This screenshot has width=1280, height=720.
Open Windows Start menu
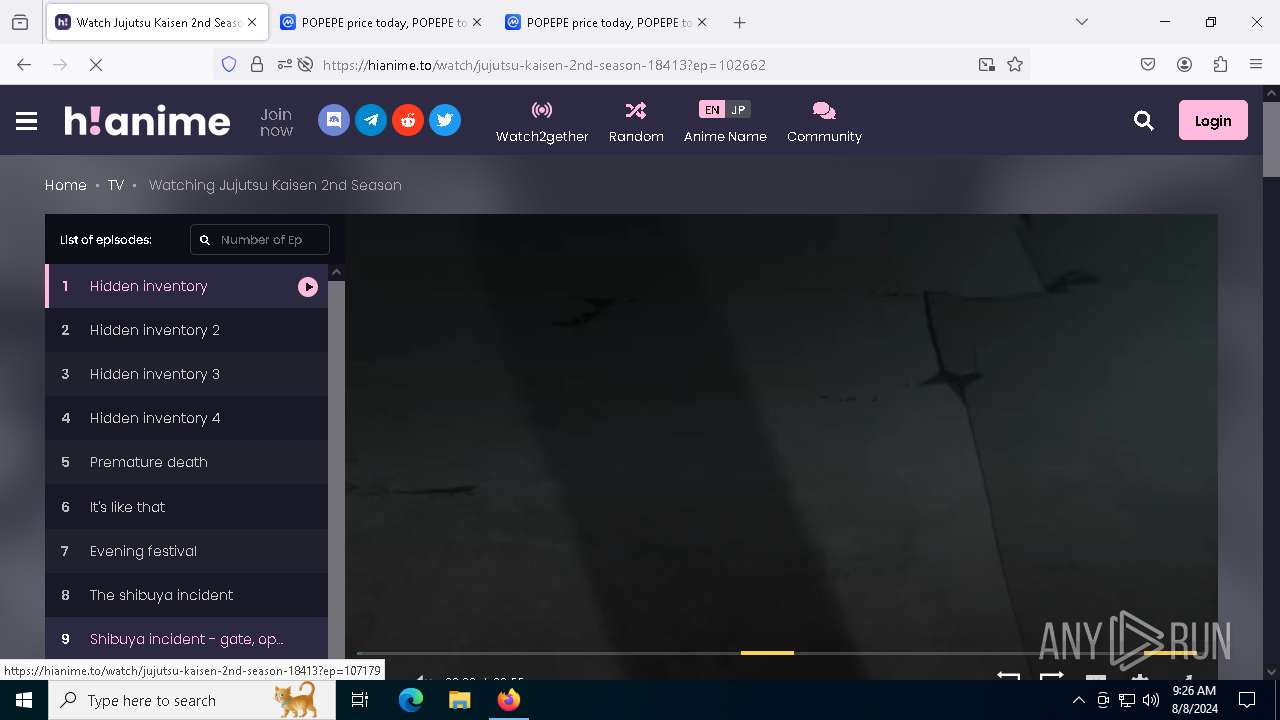coord(24,700)
